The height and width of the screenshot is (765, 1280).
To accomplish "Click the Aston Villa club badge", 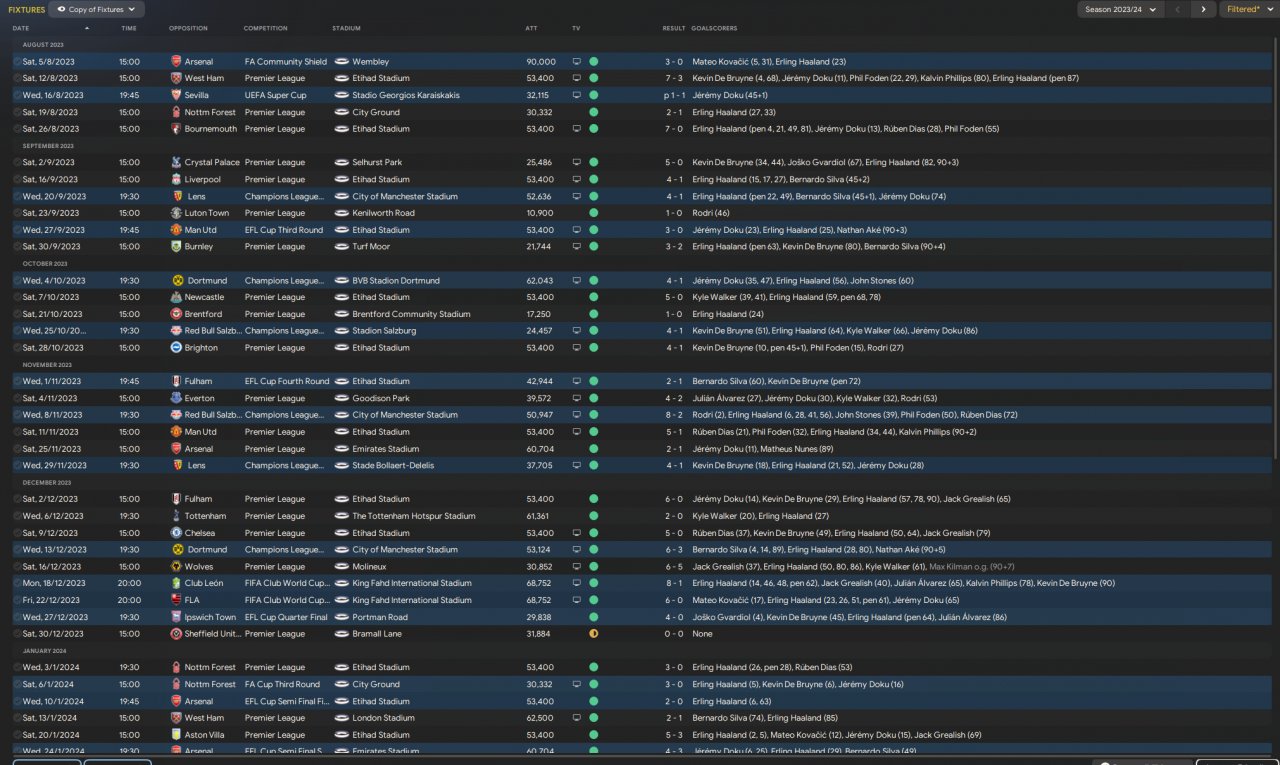I will (x=177, y=734).
